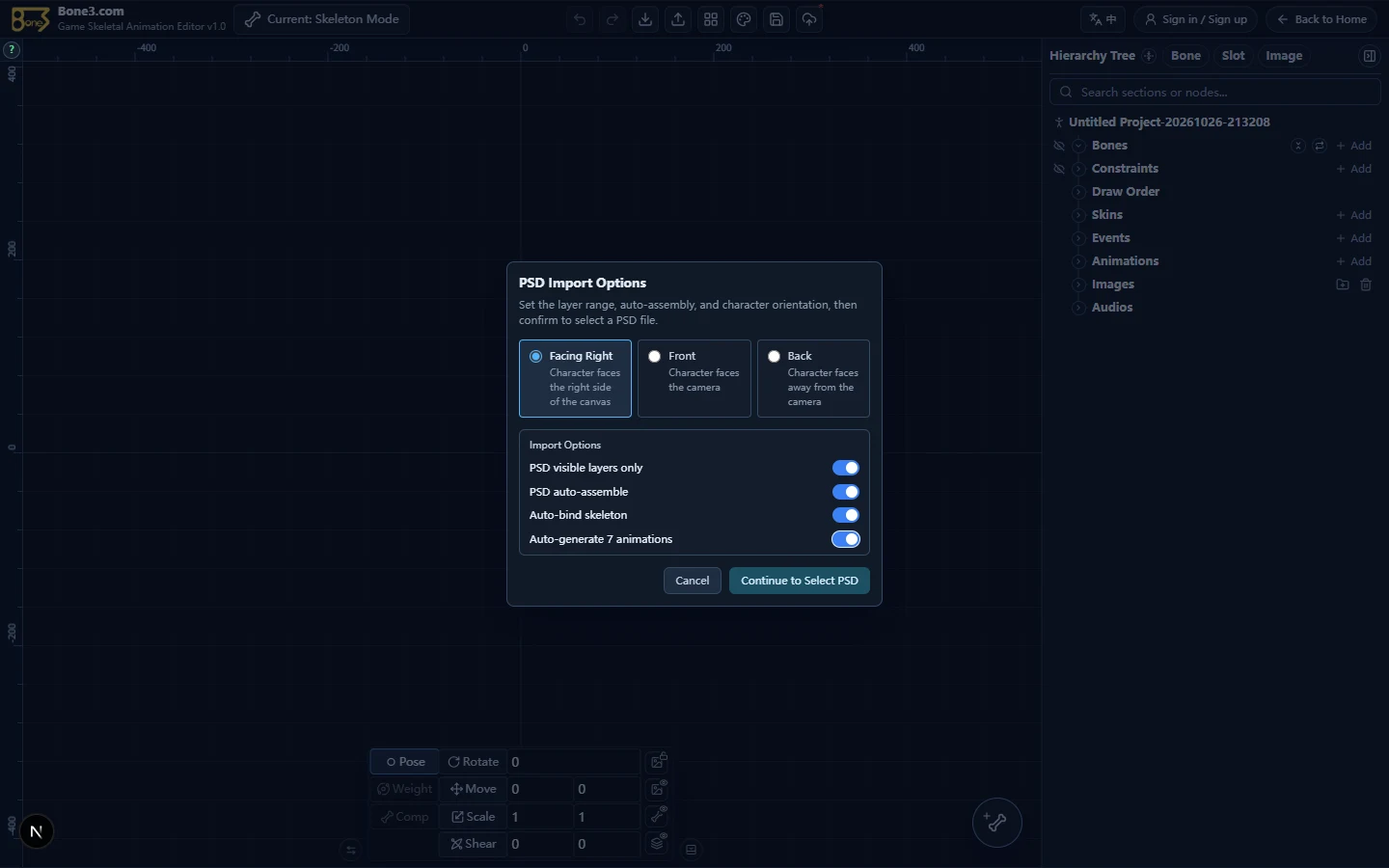Click Continue to Select PSD button
1389x868 pixels.
800,581
